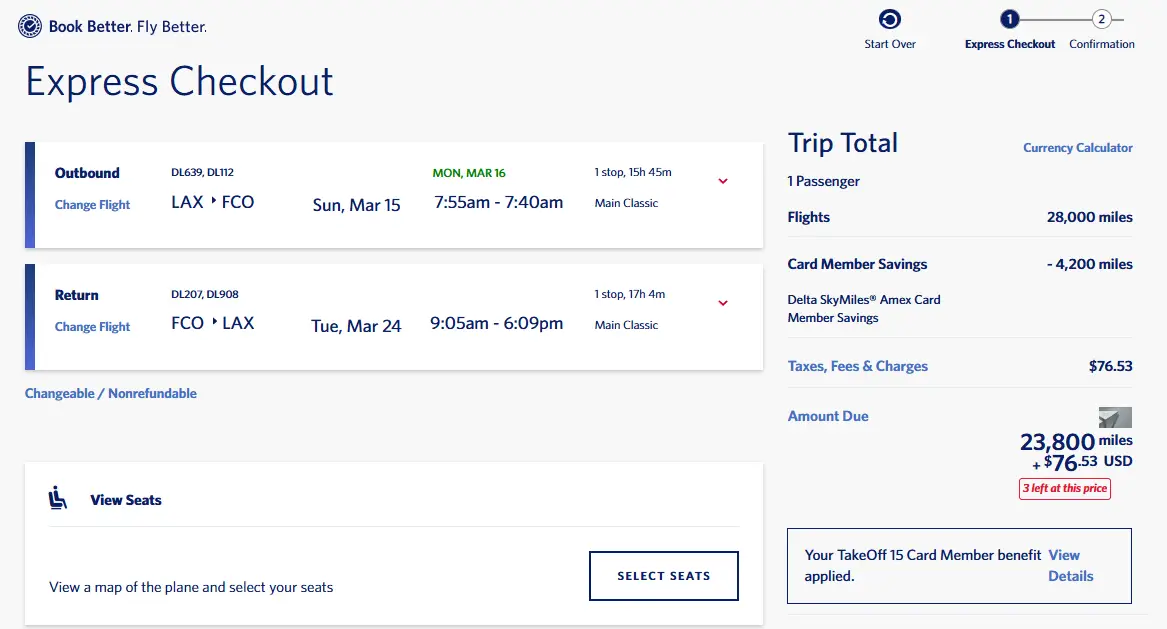Image resolution: width=1167 pixels, height=629 pixels.
Task: Click step 2 Confirmation circle
Action: 1101,19
